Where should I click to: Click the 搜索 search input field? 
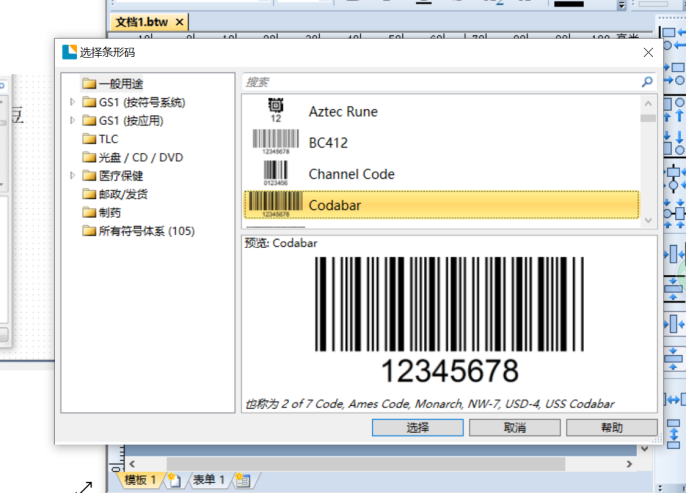441,82
